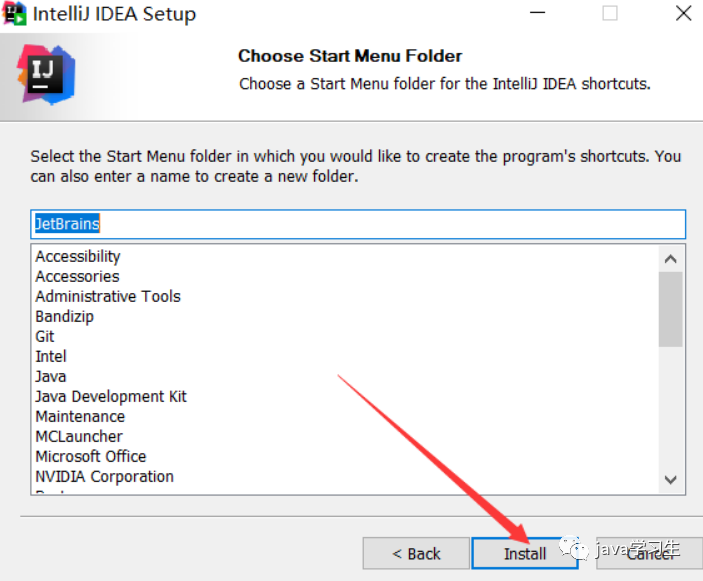Choose Microsoft Office folder
The width and height of the screenshot is (703, 581).
point(91,457)
